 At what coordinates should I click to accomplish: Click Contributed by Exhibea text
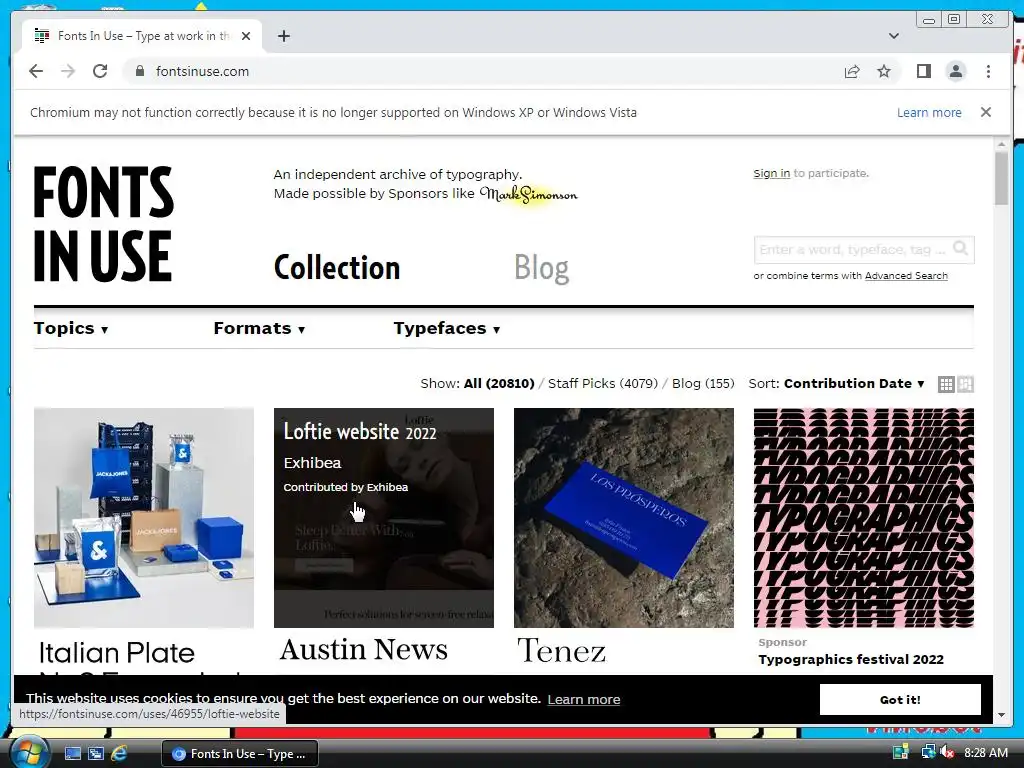coord(345,487)
